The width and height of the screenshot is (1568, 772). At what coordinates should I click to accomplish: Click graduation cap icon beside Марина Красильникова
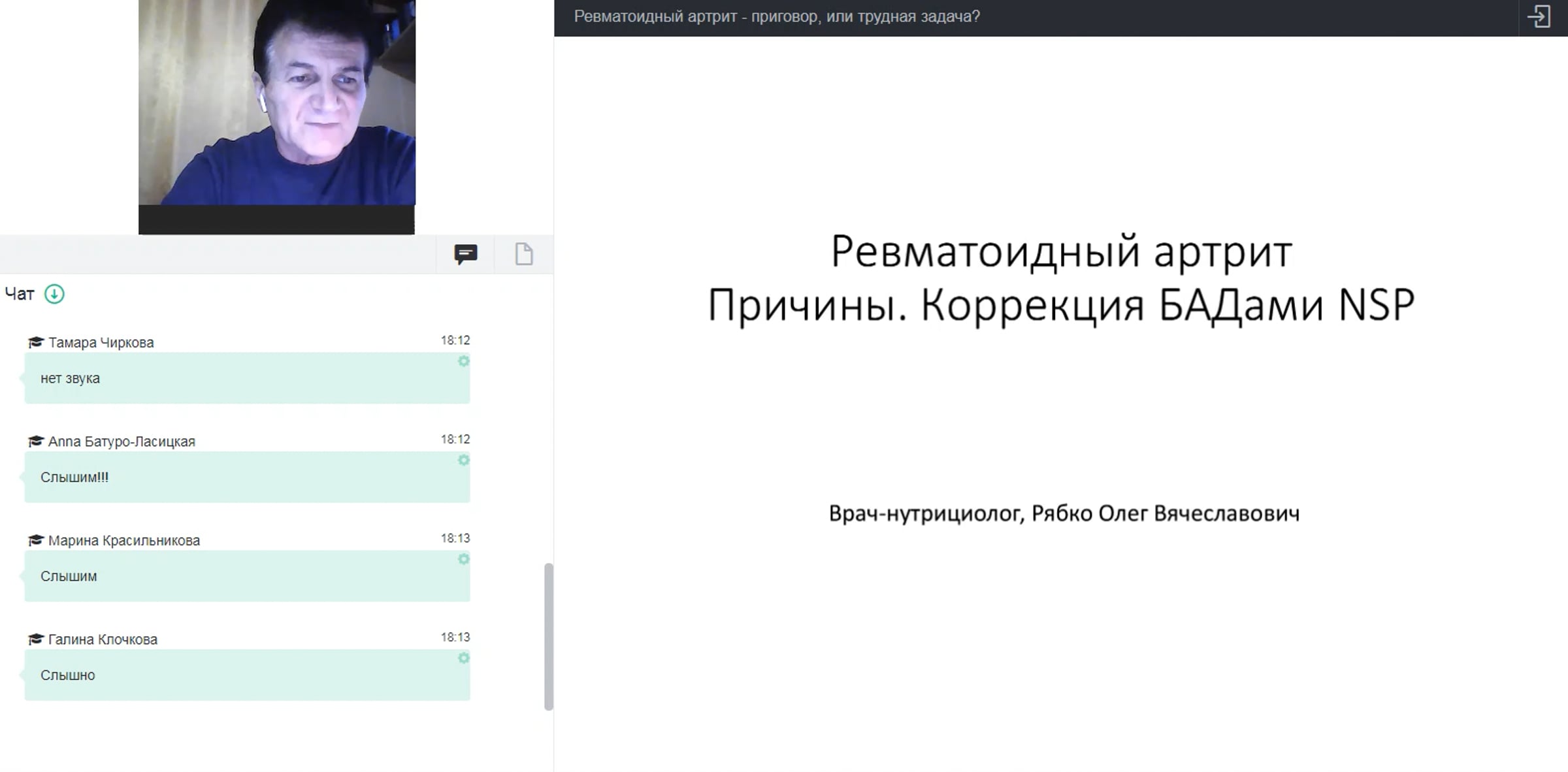pos(36,540)
